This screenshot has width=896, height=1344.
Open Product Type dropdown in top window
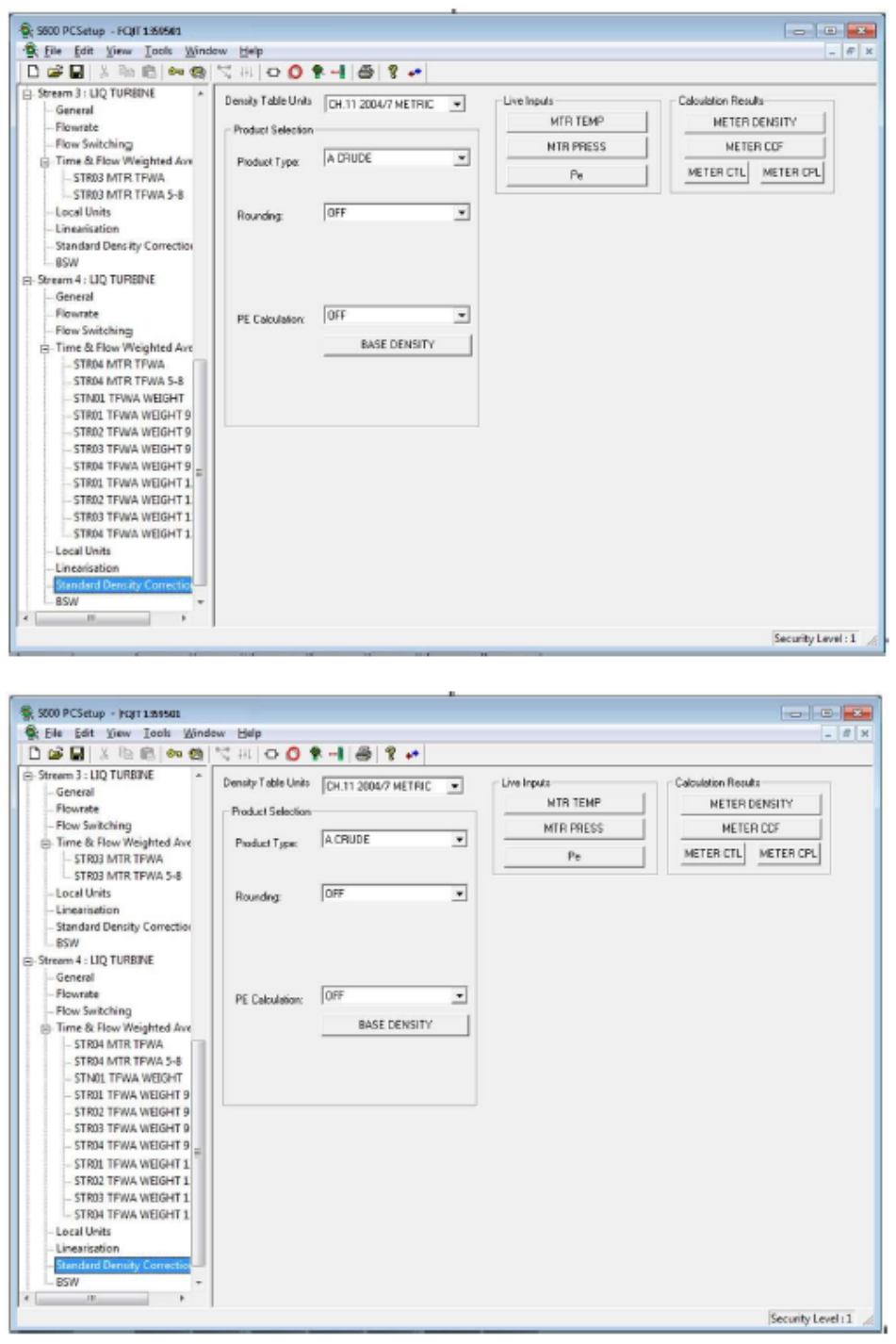point(462,158)
